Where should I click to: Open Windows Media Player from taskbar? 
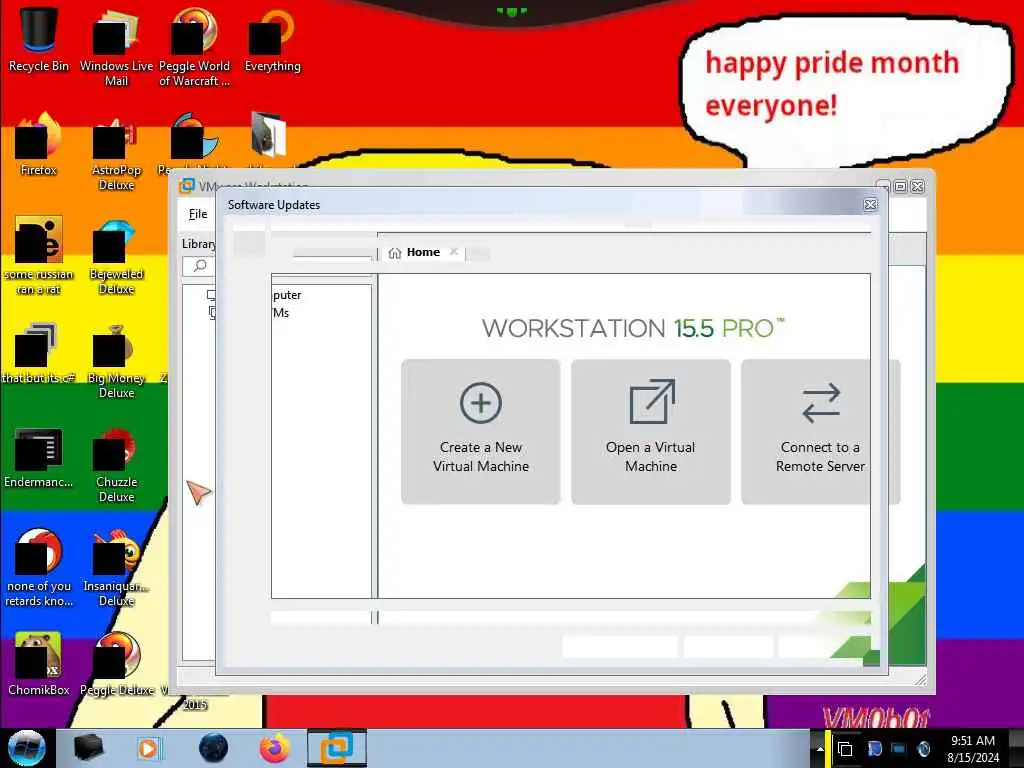pos(149,748)
